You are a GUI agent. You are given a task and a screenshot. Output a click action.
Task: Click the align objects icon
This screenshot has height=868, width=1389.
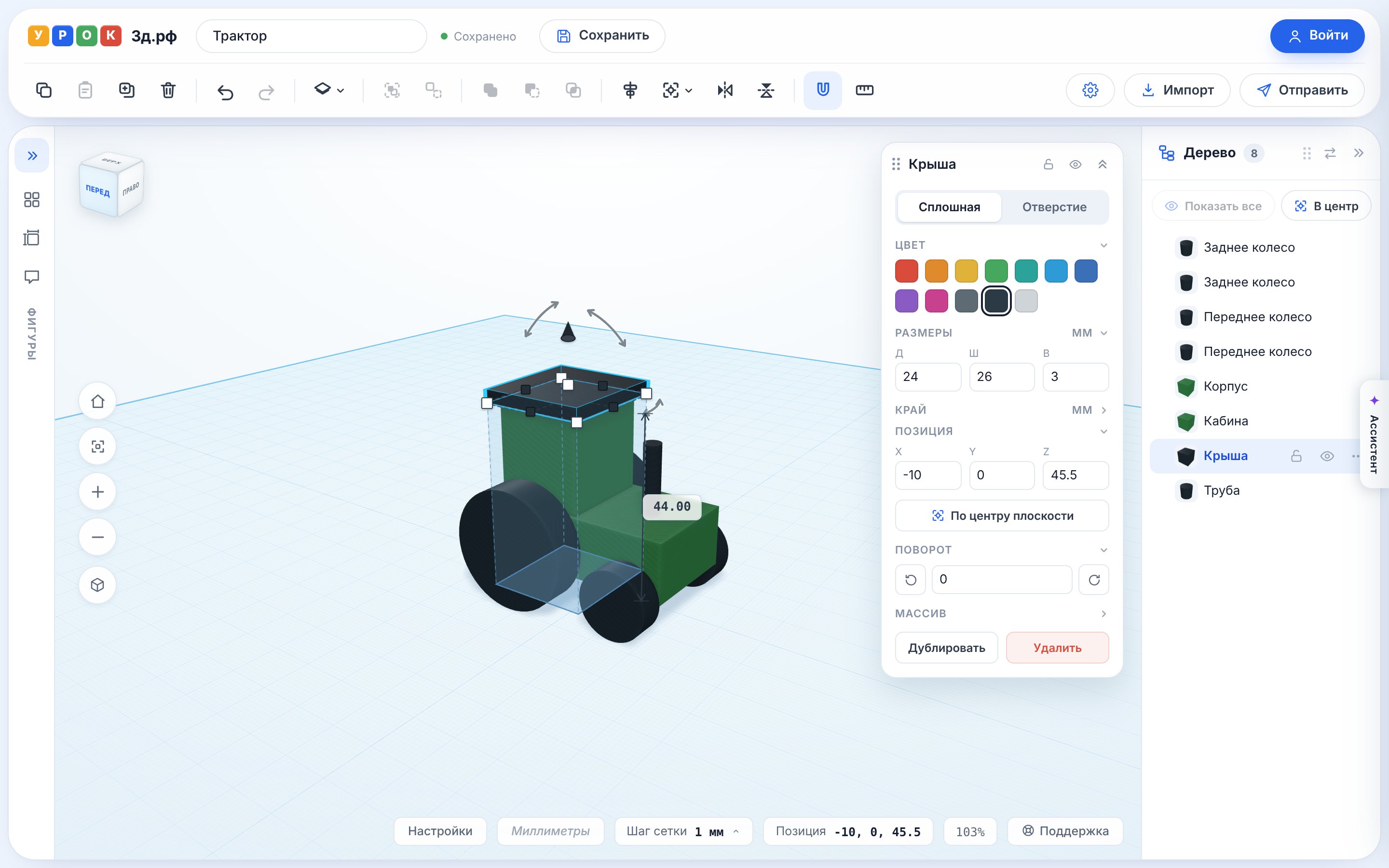click(x=630, y=90)
